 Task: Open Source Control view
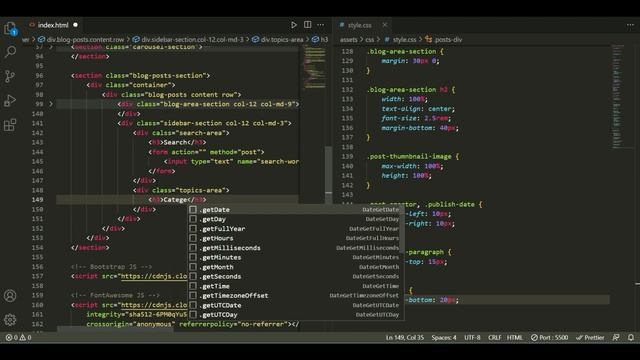[10, 76]
